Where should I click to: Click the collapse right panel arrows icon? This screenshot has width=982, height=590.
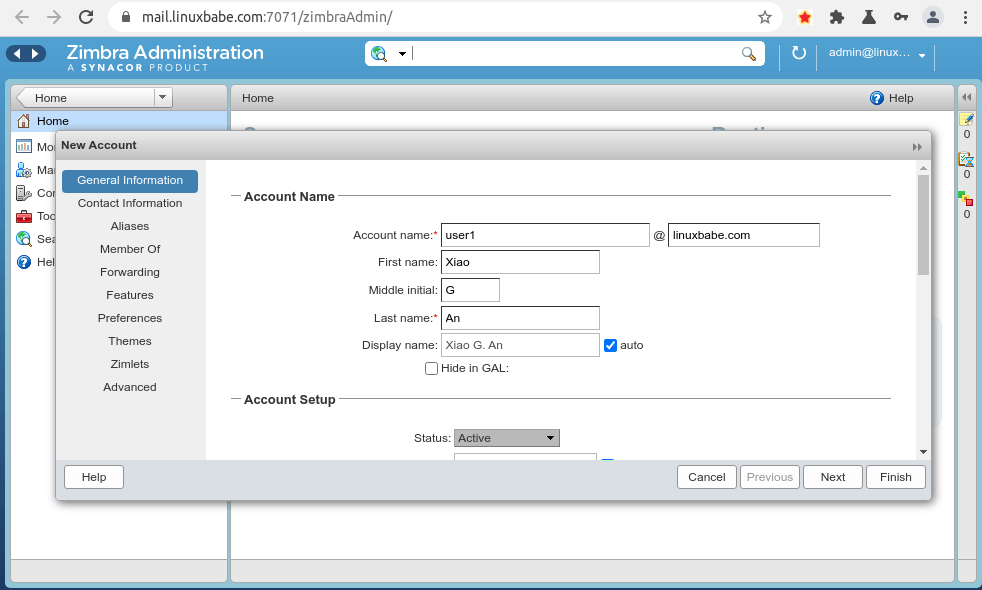pos(966,97)
